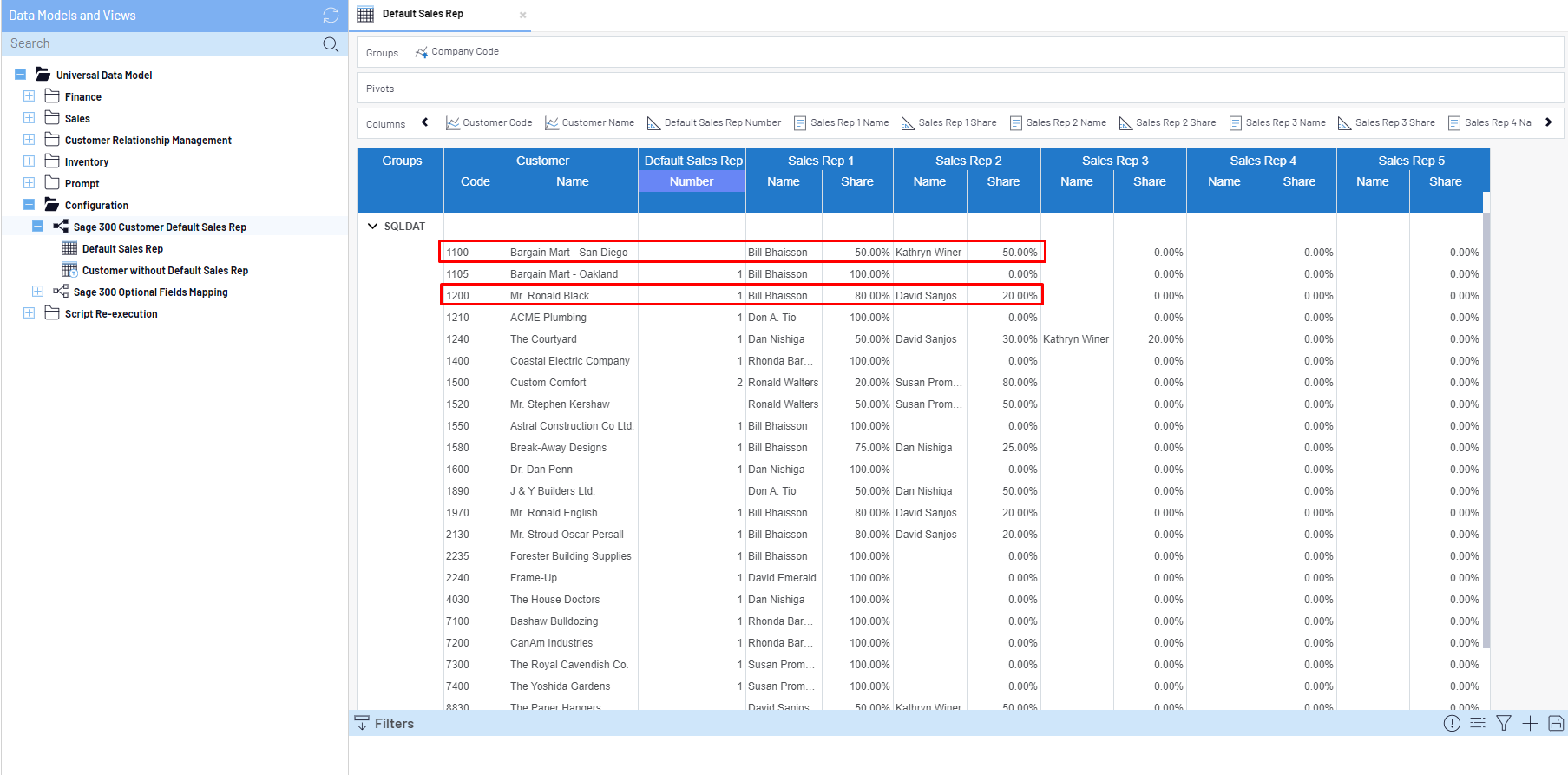
Task: Open Customer without Default Sales Rep view
Action: 165,271
